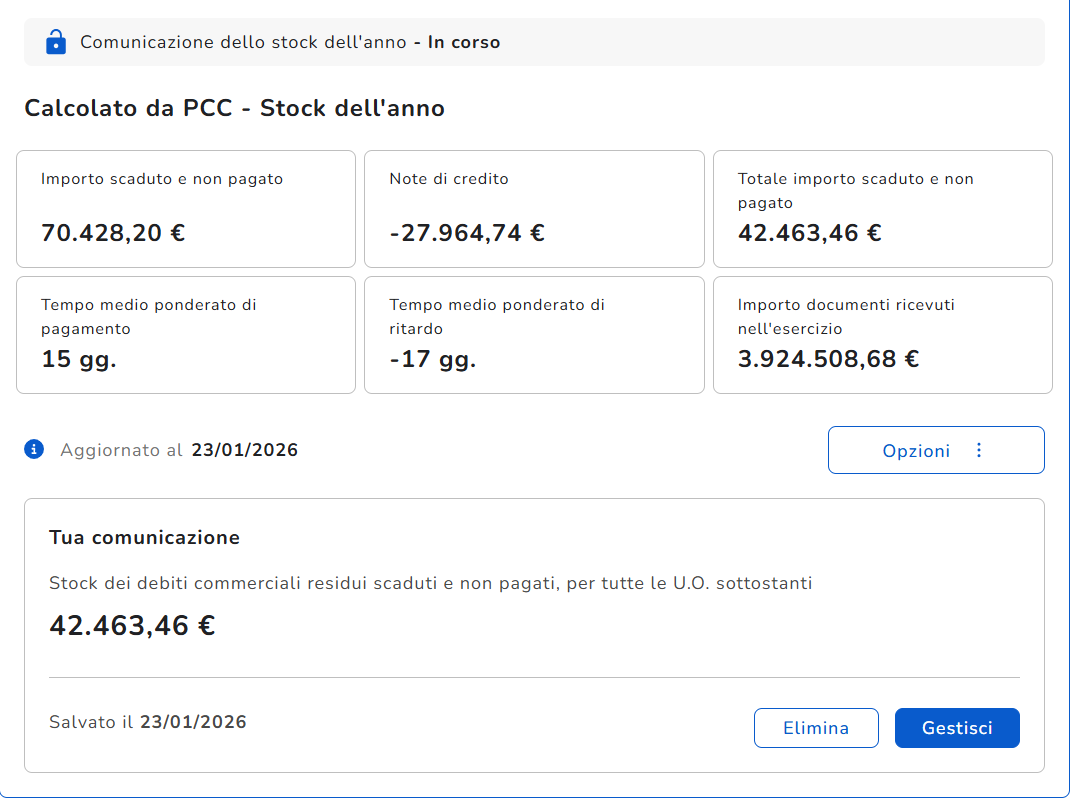Image resolution: width=1072 pixels, height=798 pixels.
Task: Select the 15 gg. payment time card
Action: click(x=186, y=335)
